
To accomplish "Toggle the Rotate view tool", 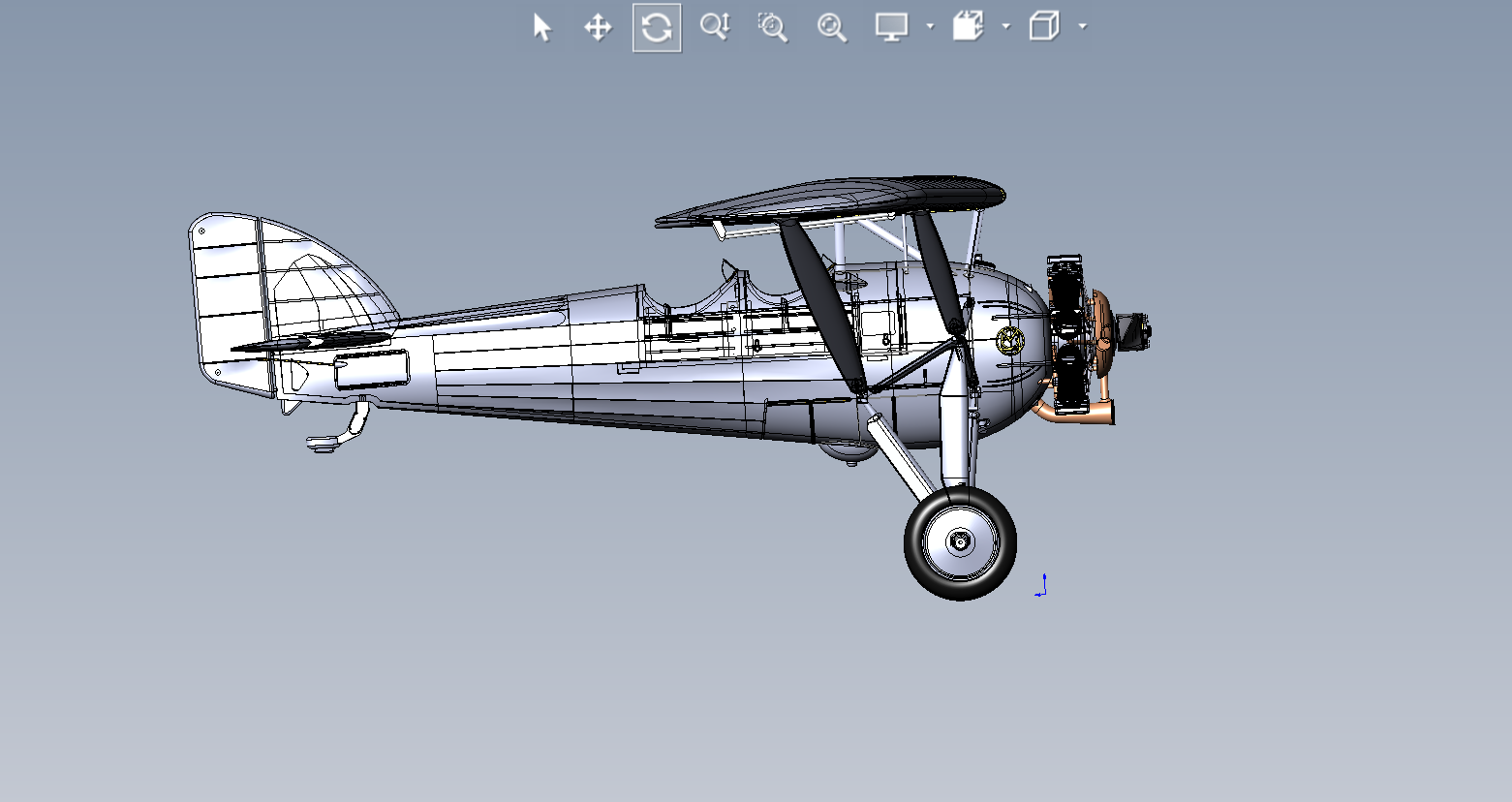I will pyautogui.click(x=657, y=27).
